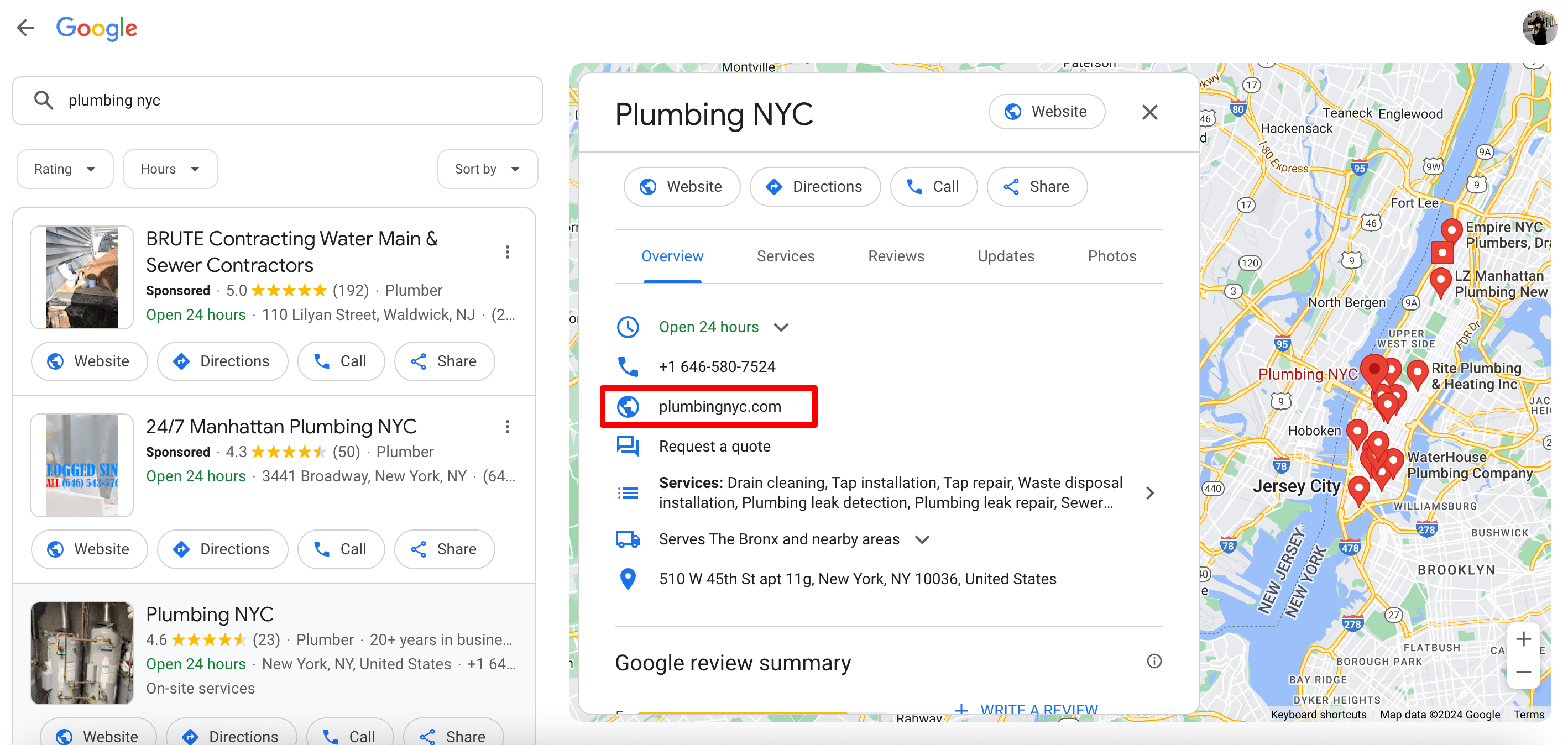Select the WaterHouse Plumbing Company map pin
This screenshot has width=1568, height=745.
pos(1393,462)
